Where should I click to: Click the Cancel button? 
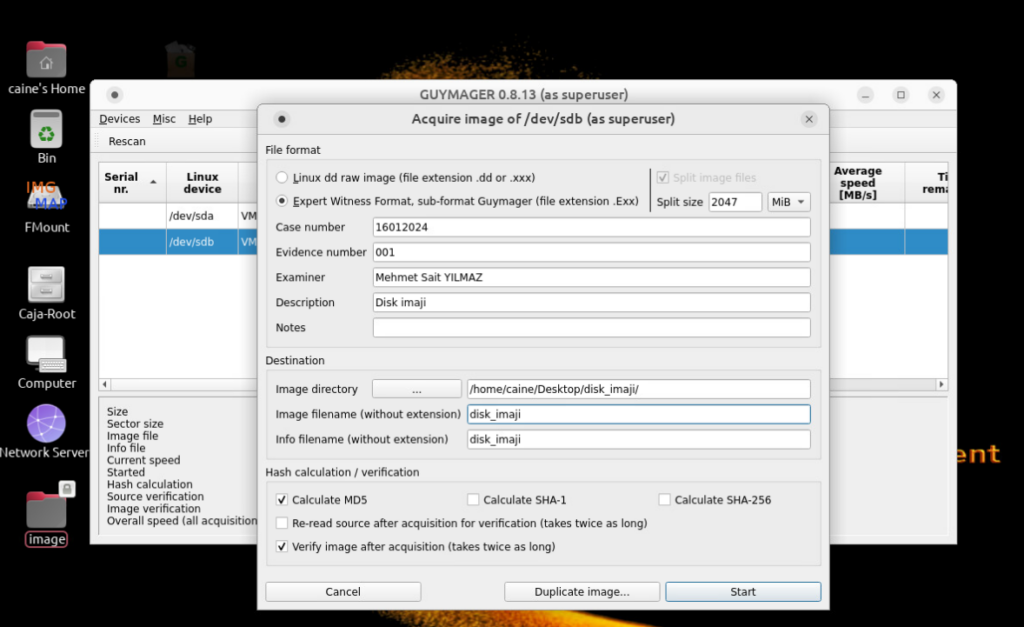(343, 592)
